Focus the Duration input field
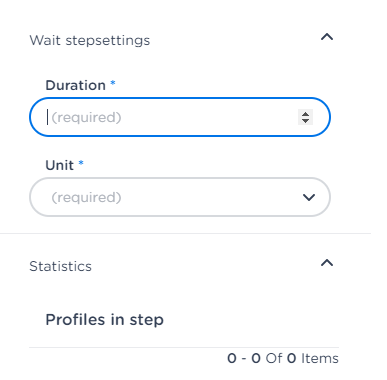387x380 pixels. (x=180, y=117)
